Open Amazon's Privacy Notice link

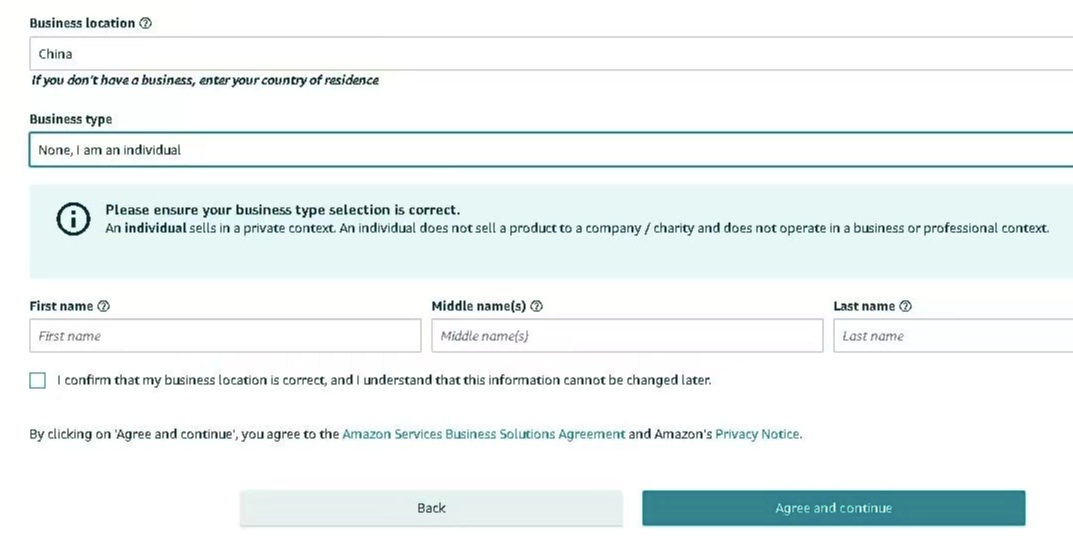[x=757, y=435]
